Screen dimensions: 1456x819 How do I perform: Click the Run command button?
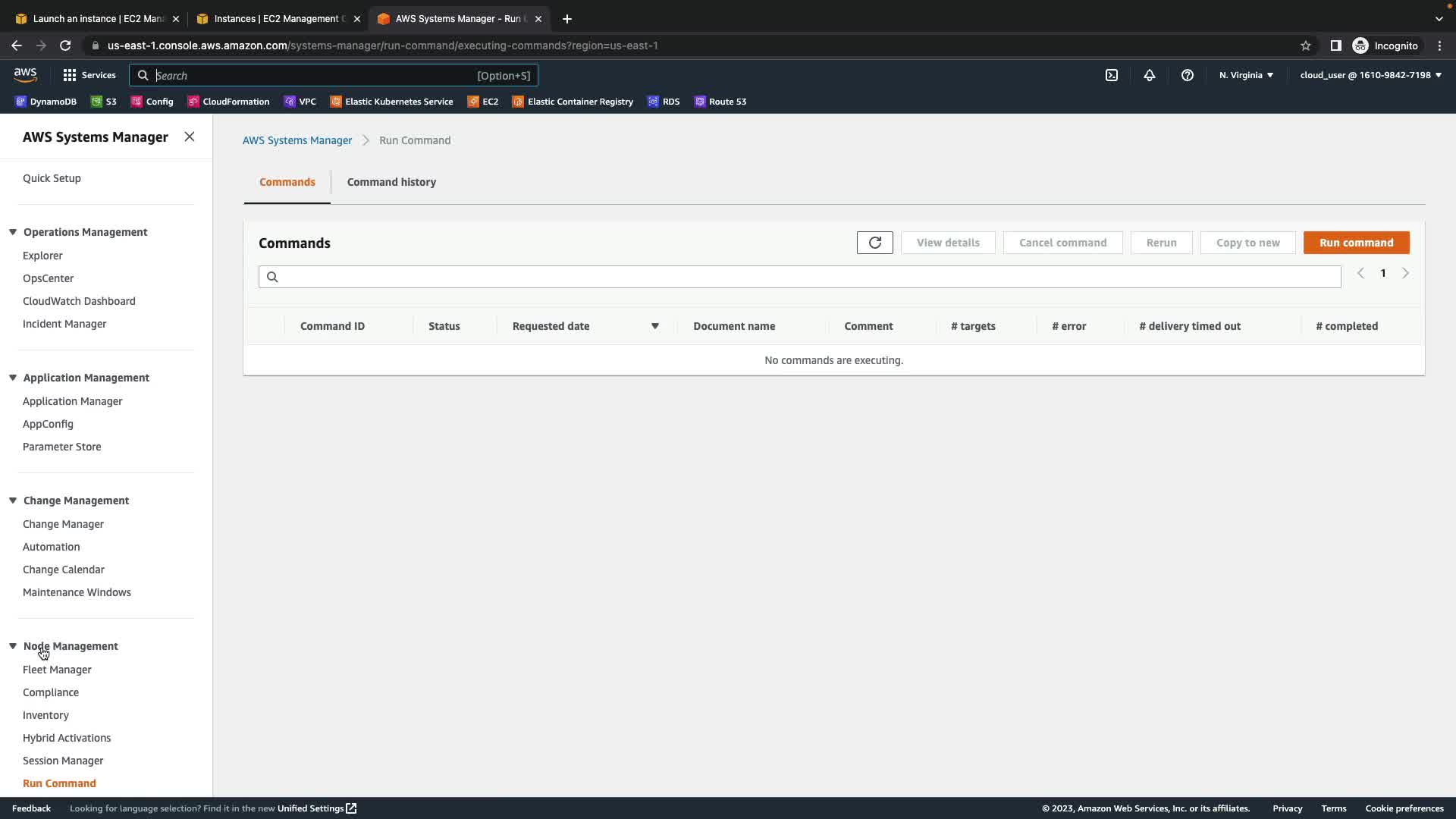click(1356, 243)
